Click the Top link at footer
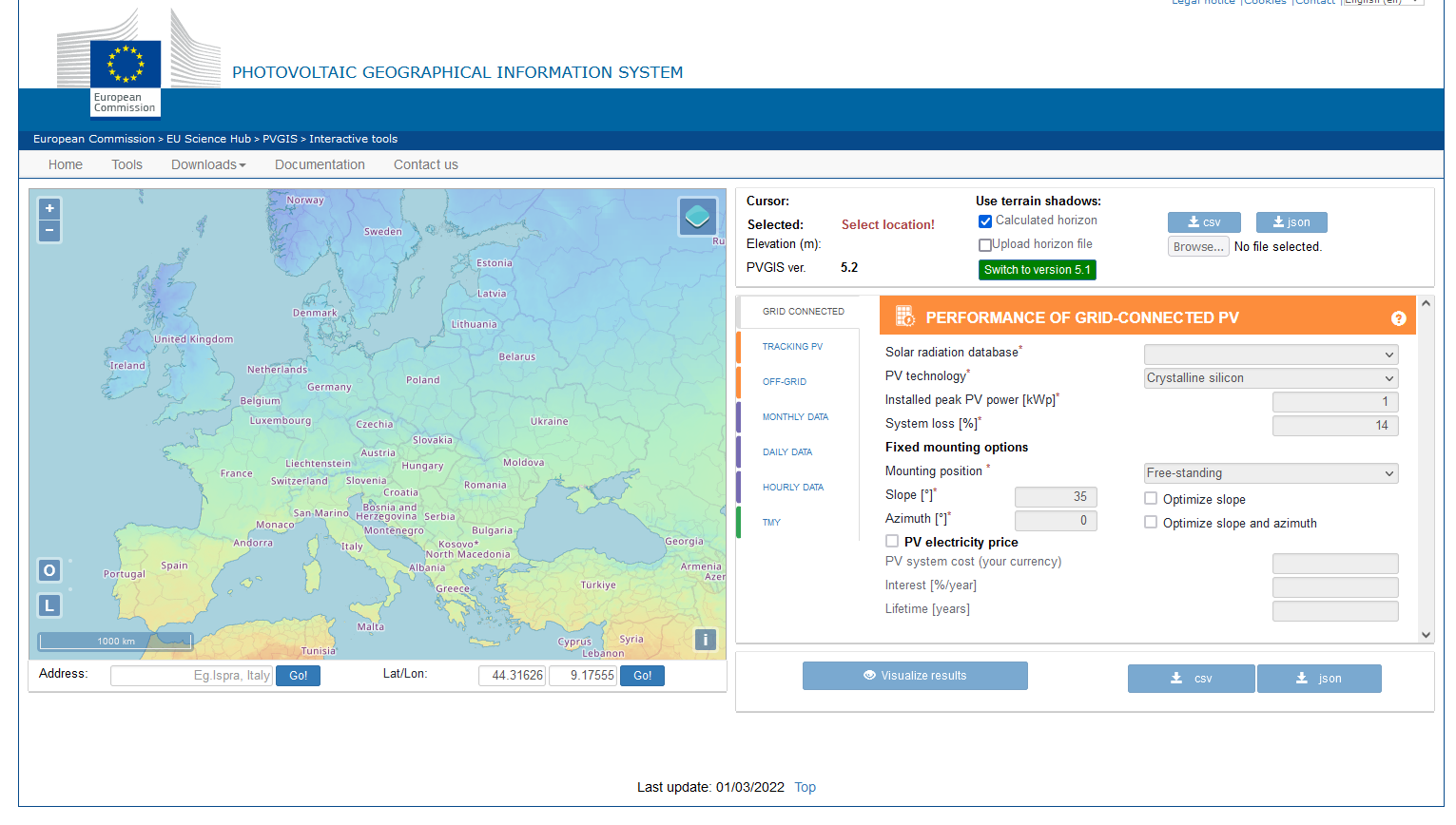This screenshot has height=825, width=1456. pyautogui.click(x=806, y=787)
